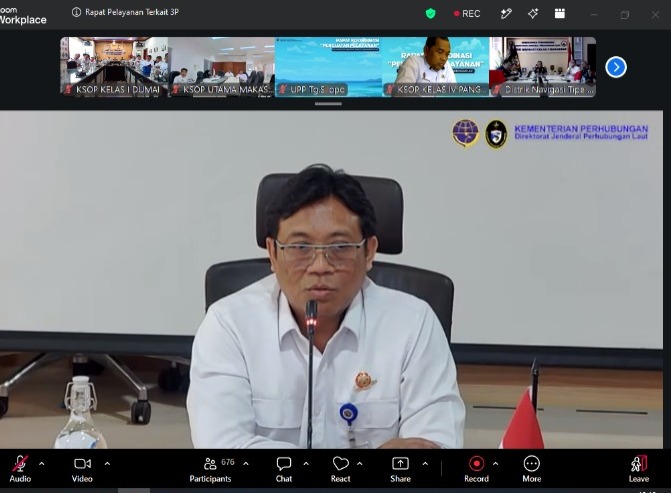The height and width of the screenshot is (493, 671).
Task: Minimize the Zoom meeting window
Action: [x=594, y=15]
